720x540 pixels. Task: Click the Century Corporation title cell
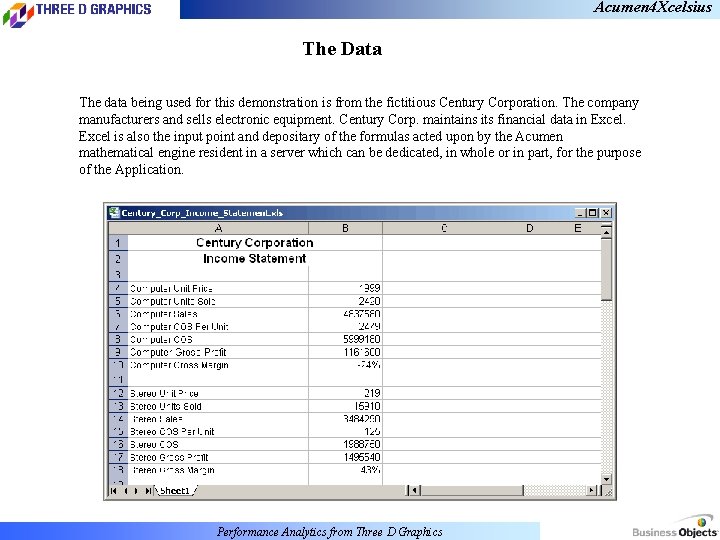tap(255, 243)
